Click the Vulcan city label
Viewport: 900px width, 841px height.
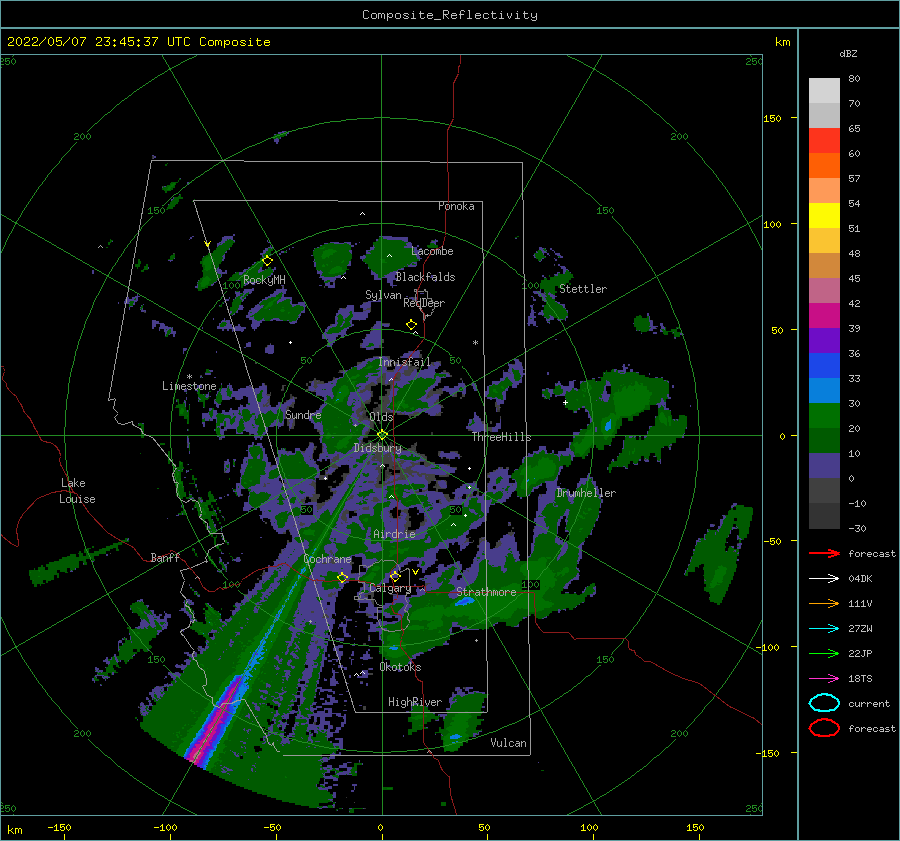pos(509,743)
